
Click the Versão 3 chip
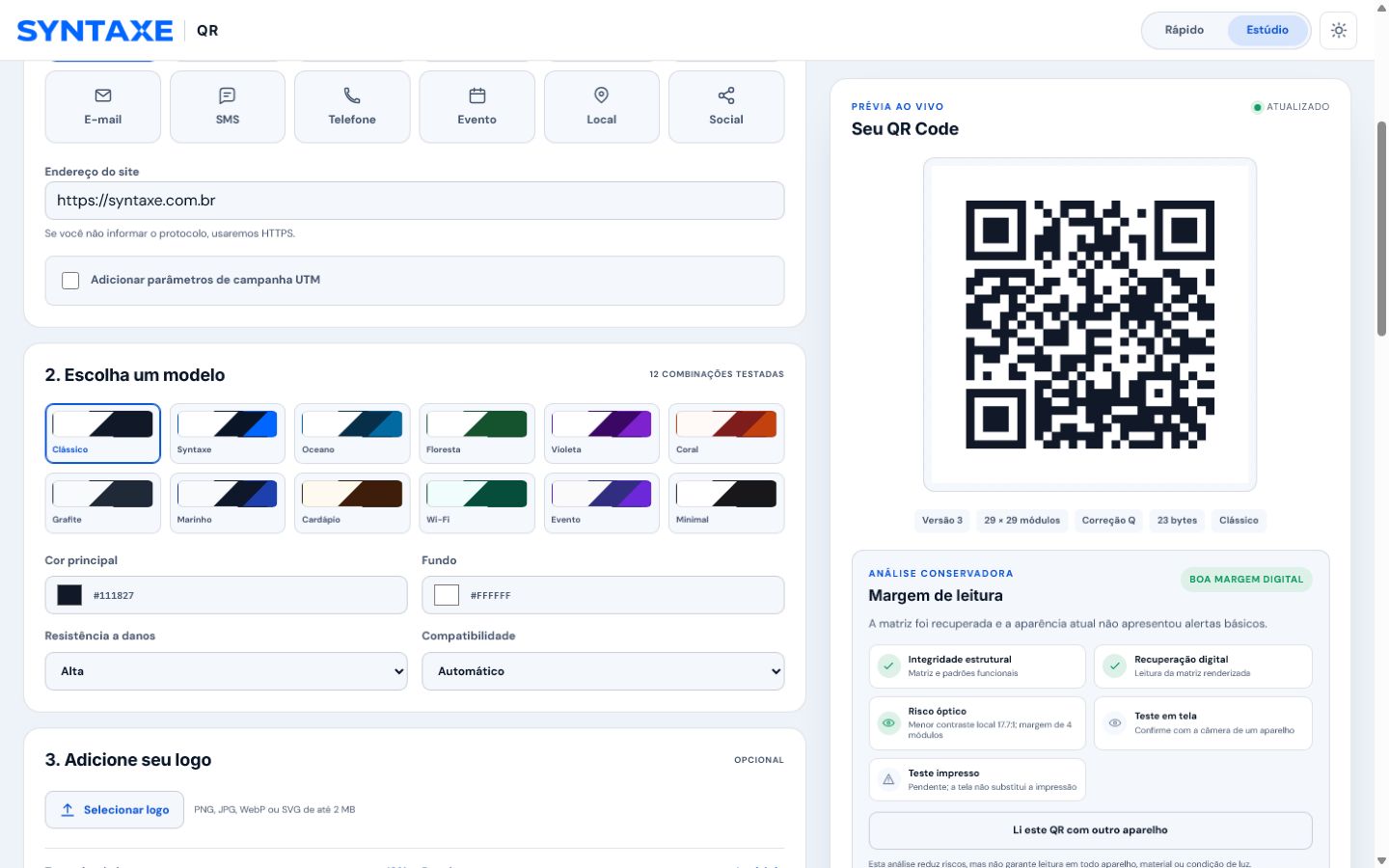coord(942,521)
